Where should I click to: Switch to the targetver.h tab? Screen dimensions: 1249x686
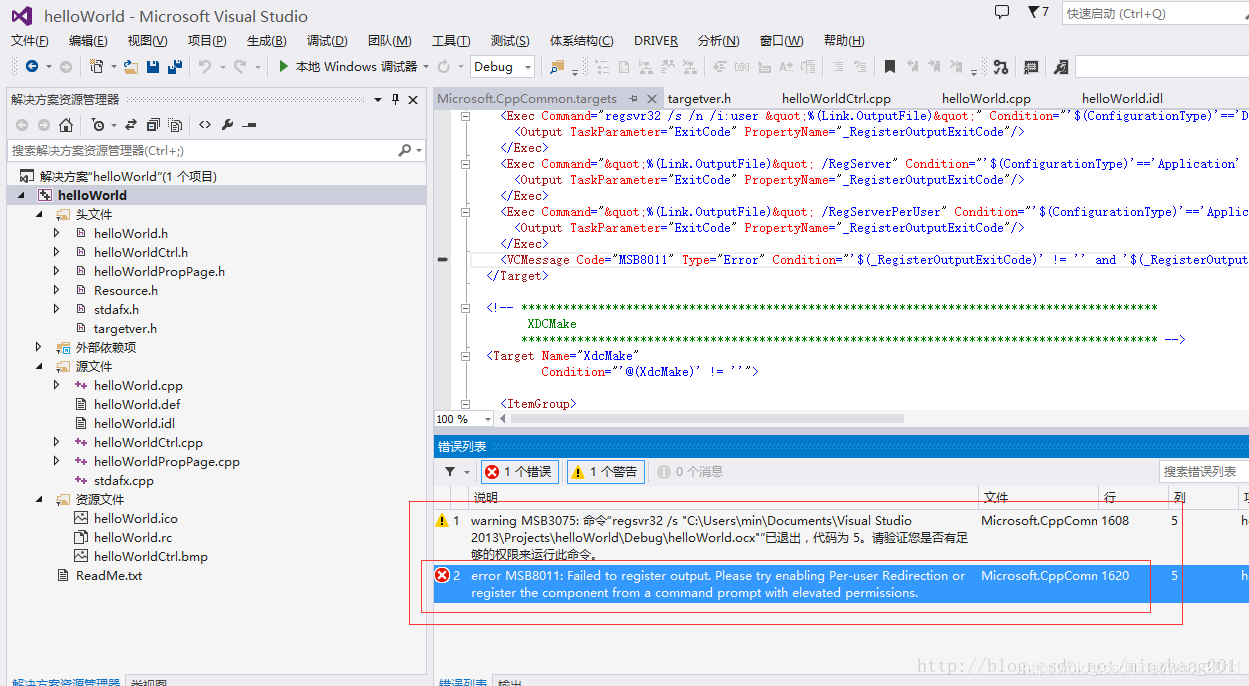point(699,99)
